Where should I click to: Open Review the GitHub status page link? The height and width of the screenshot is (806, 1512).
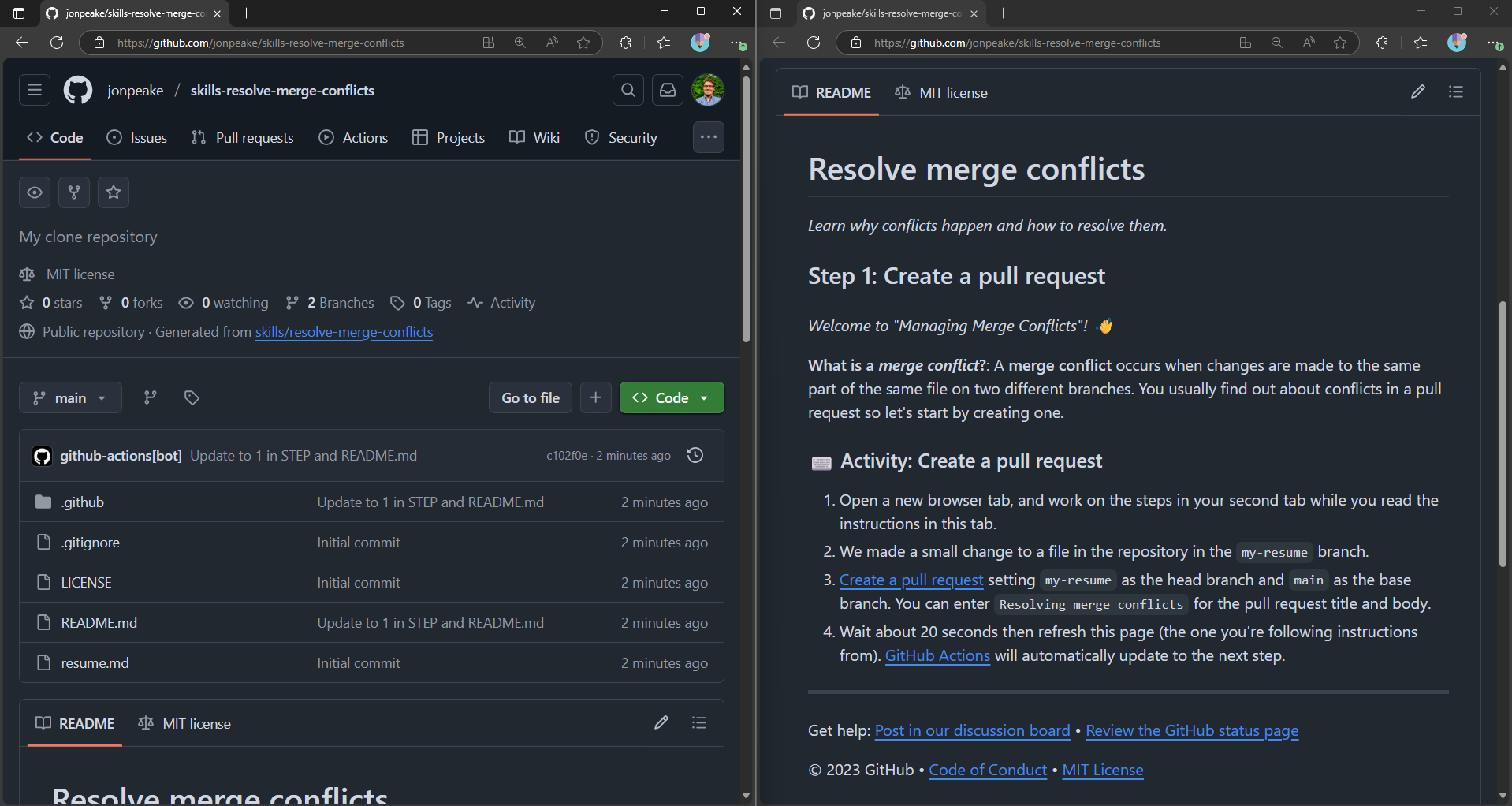click(x=1192, y=730)
